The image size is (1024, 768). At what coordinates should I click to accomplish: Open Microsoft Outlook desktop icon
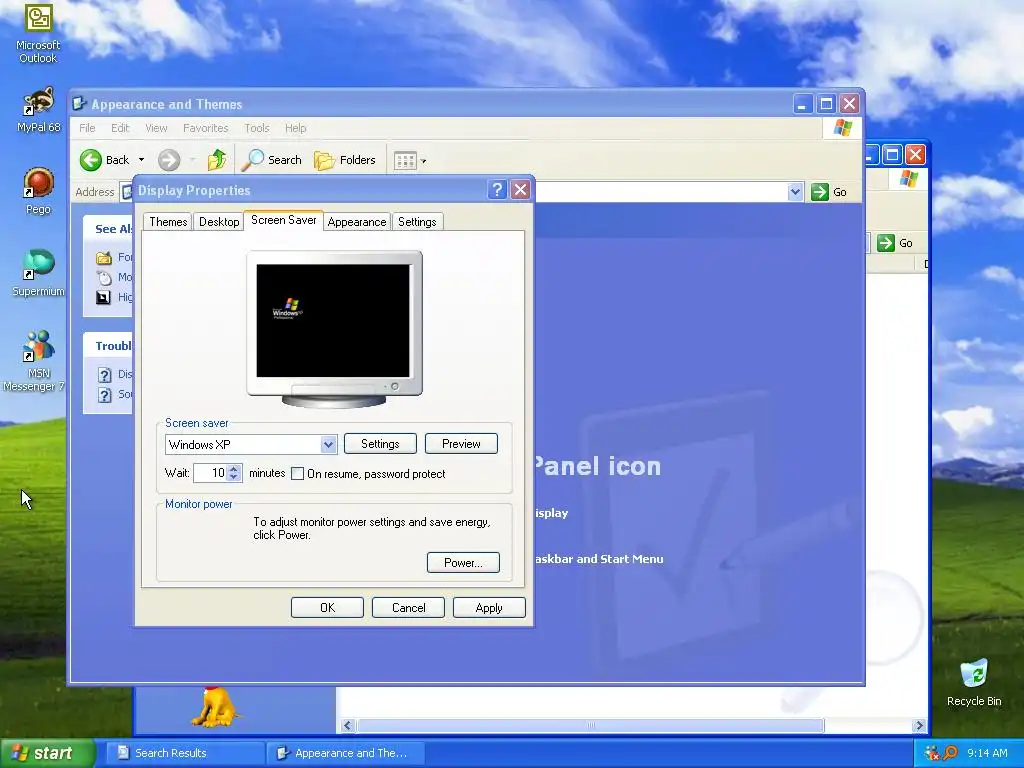[38, 33]
